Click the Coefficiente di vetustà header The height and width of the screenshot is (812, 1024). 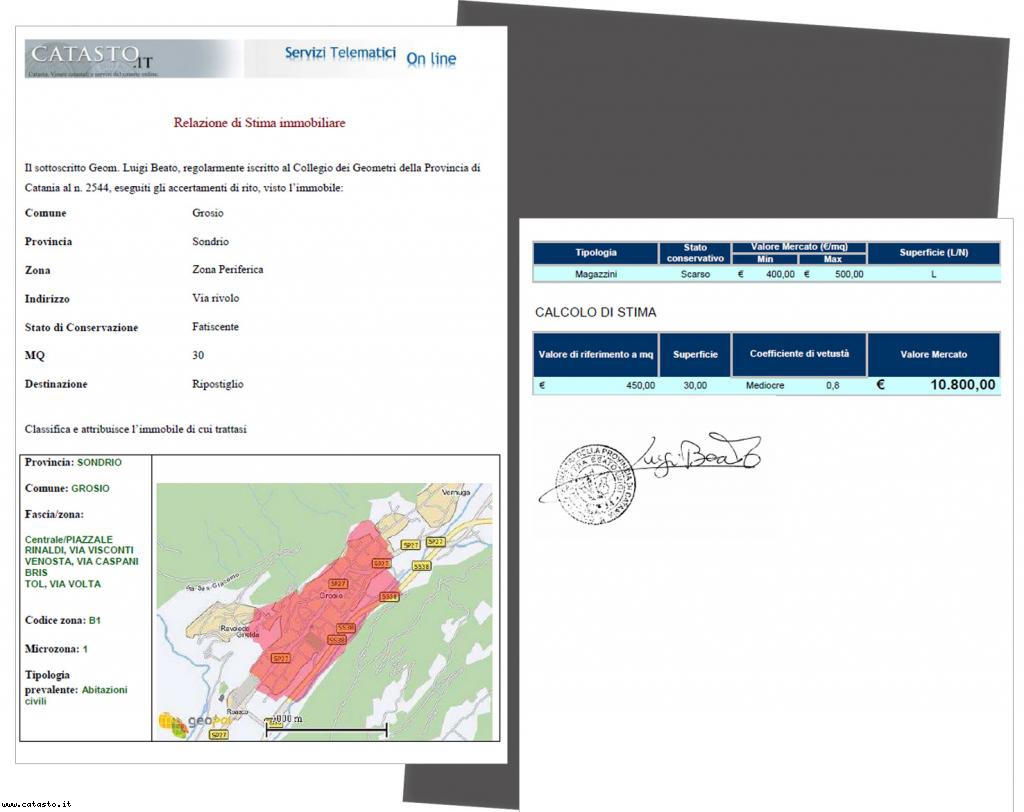[x=798, y=354]
